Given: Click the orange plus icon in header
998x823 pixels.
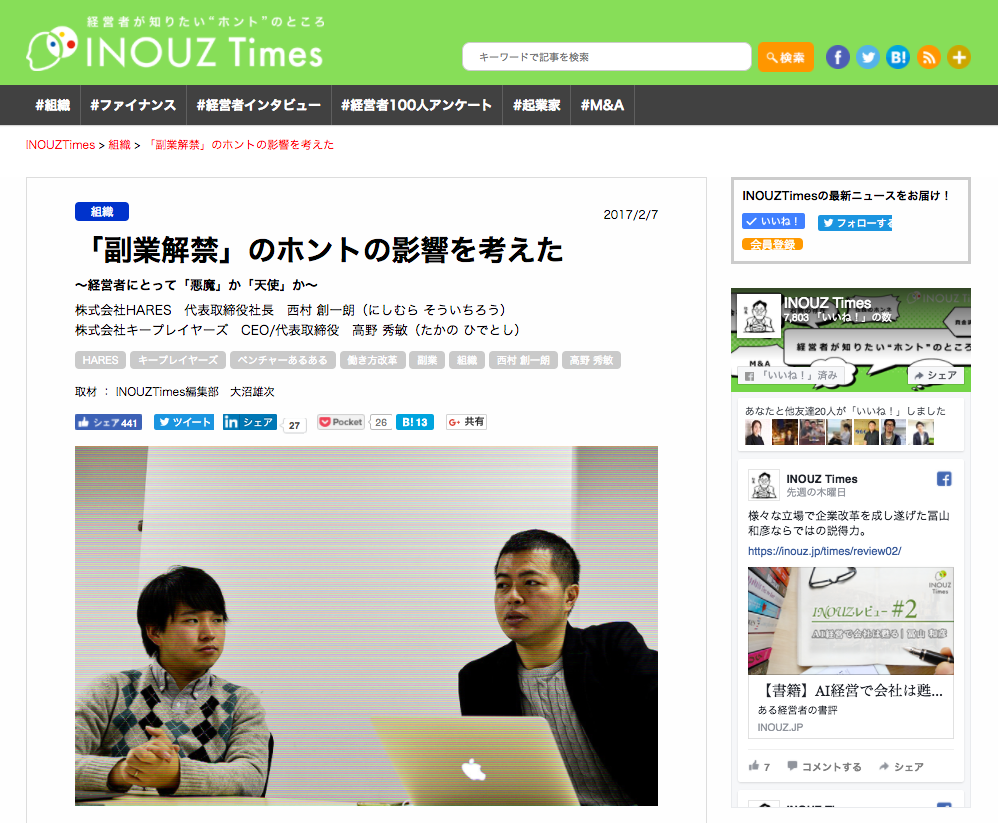Looking at the screenshot, I should [959, 57].
